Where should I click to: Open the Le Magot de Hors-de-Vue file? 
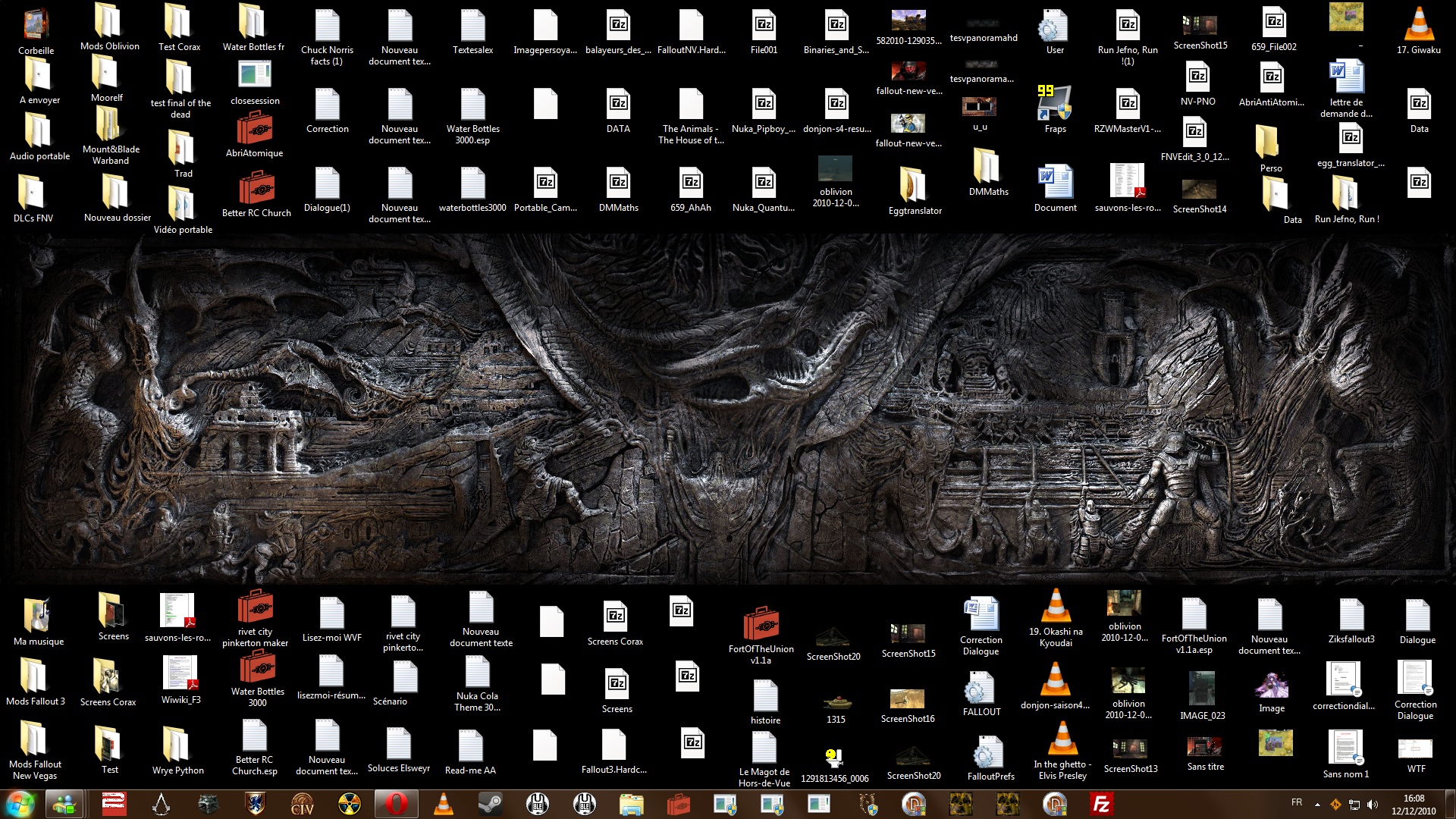tap(764, 761)
